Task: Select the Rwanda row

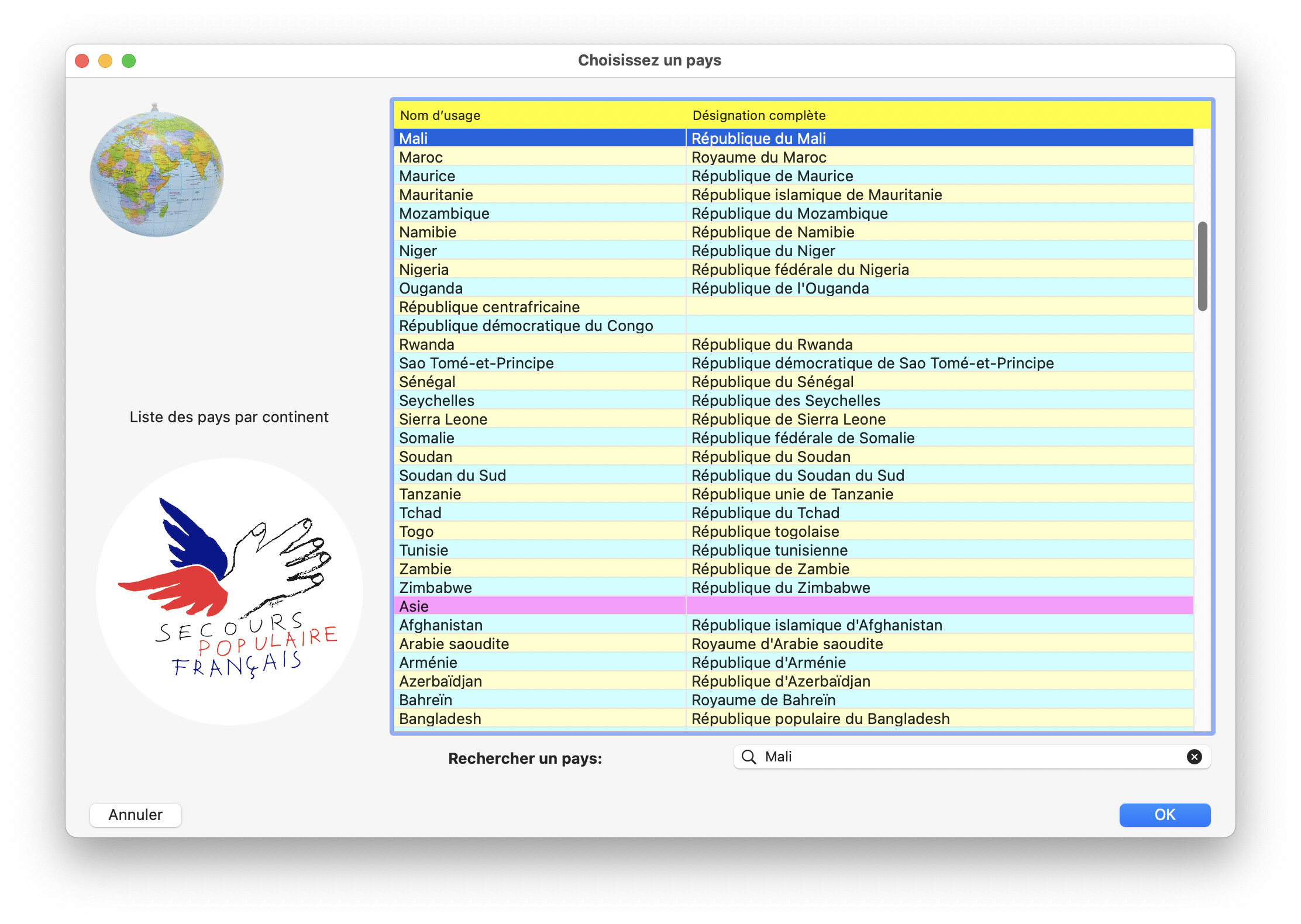Action: coord(794,344)
